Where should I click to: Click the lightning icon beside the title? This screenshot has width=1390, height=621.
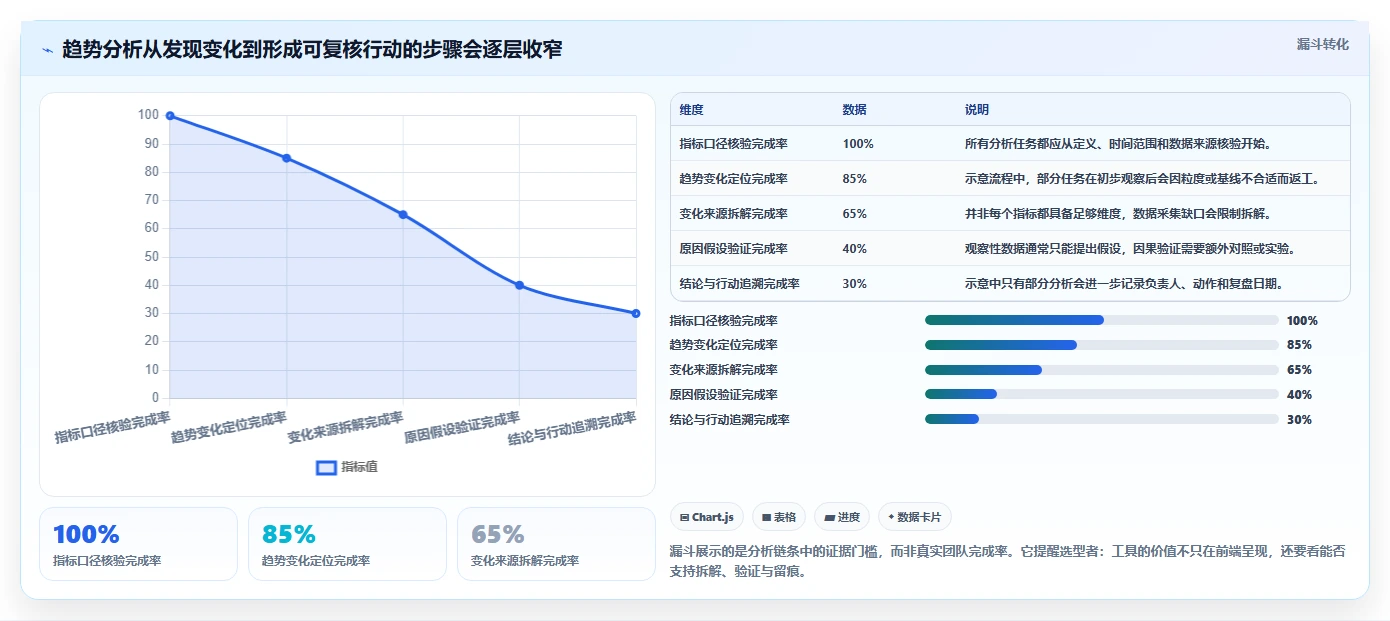[48, 49]
